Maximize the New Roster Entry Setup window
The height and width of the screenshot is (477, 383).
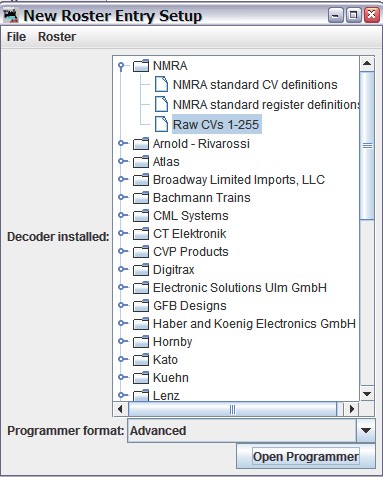(x=353, y=15)
